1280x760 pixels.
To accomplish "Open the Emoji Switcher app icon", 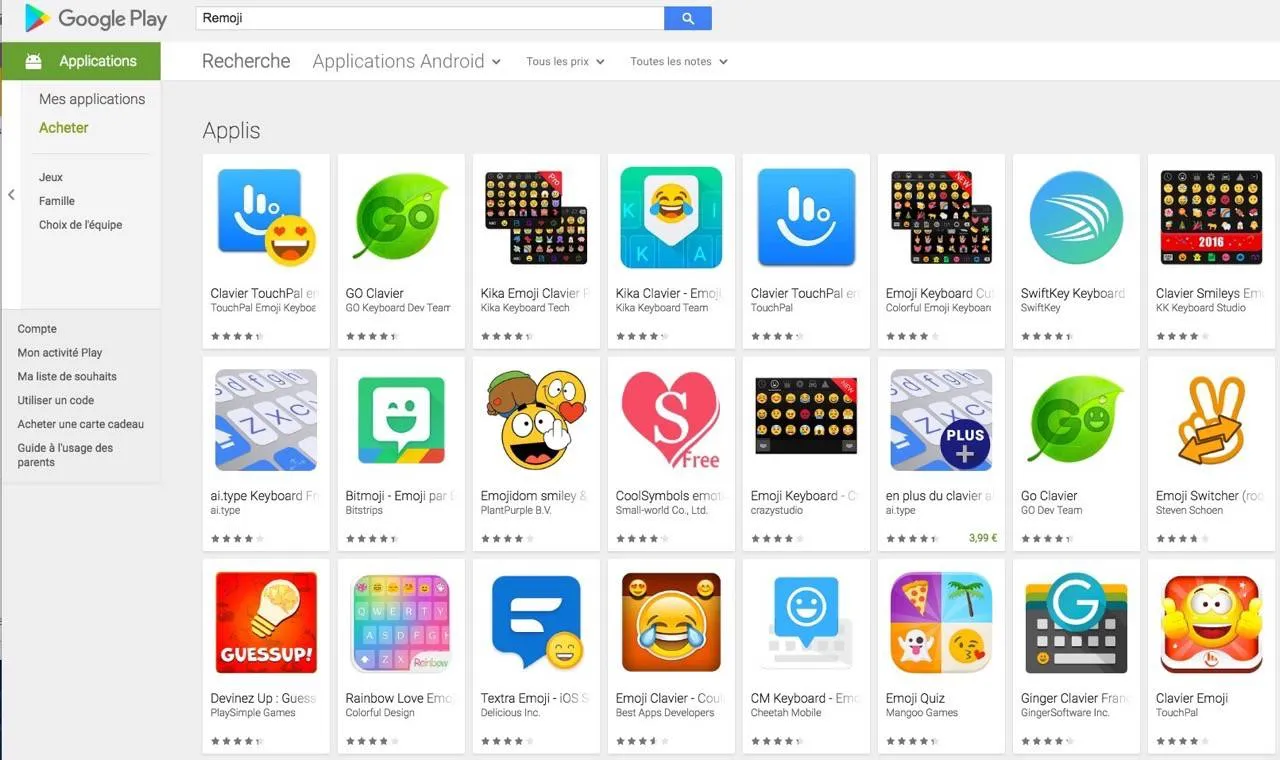I will point(1211,420).
